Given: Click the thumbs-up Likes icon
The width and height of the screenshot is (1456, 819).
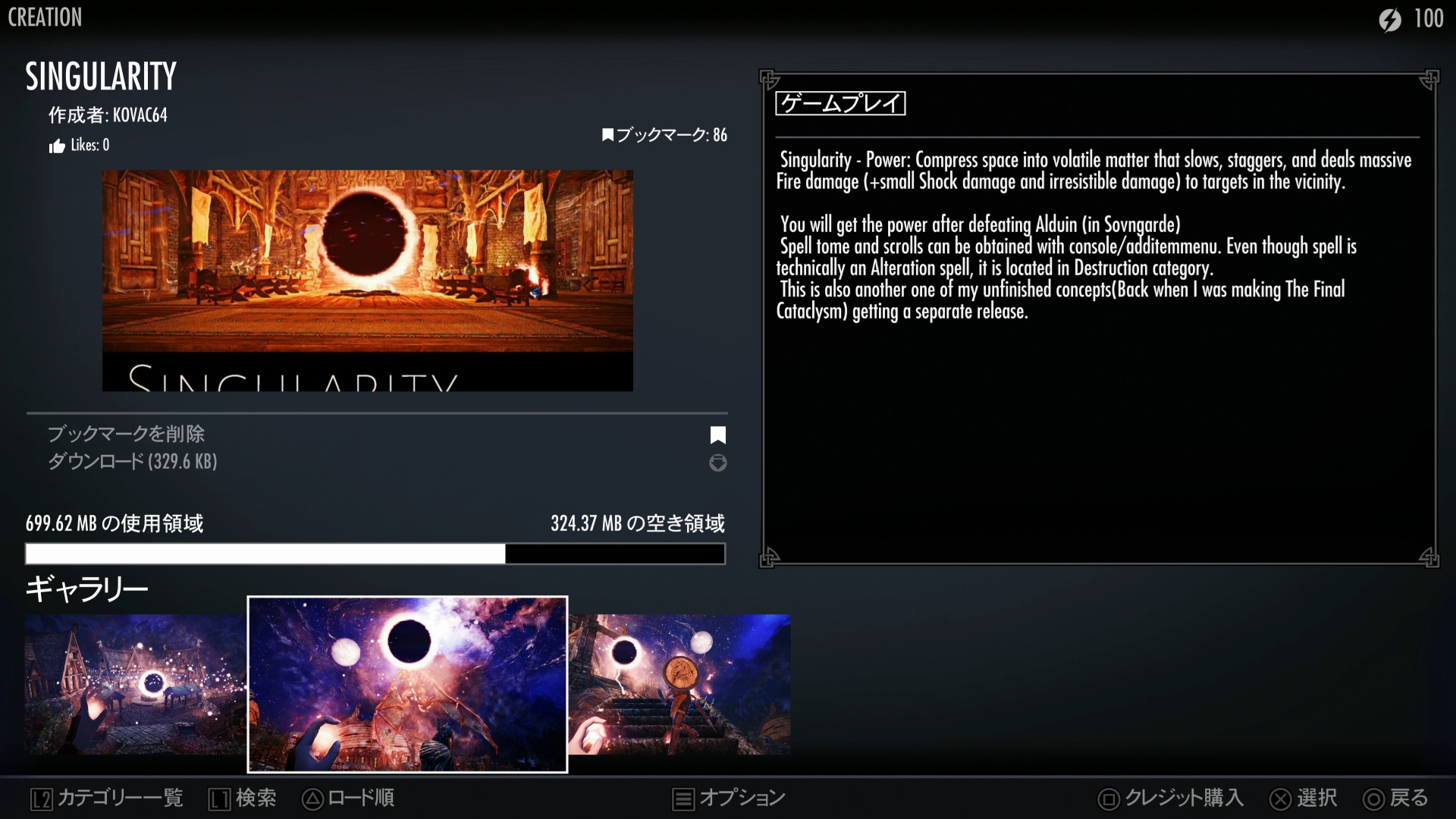Looking at the screenshot, I should click(57, 146).
